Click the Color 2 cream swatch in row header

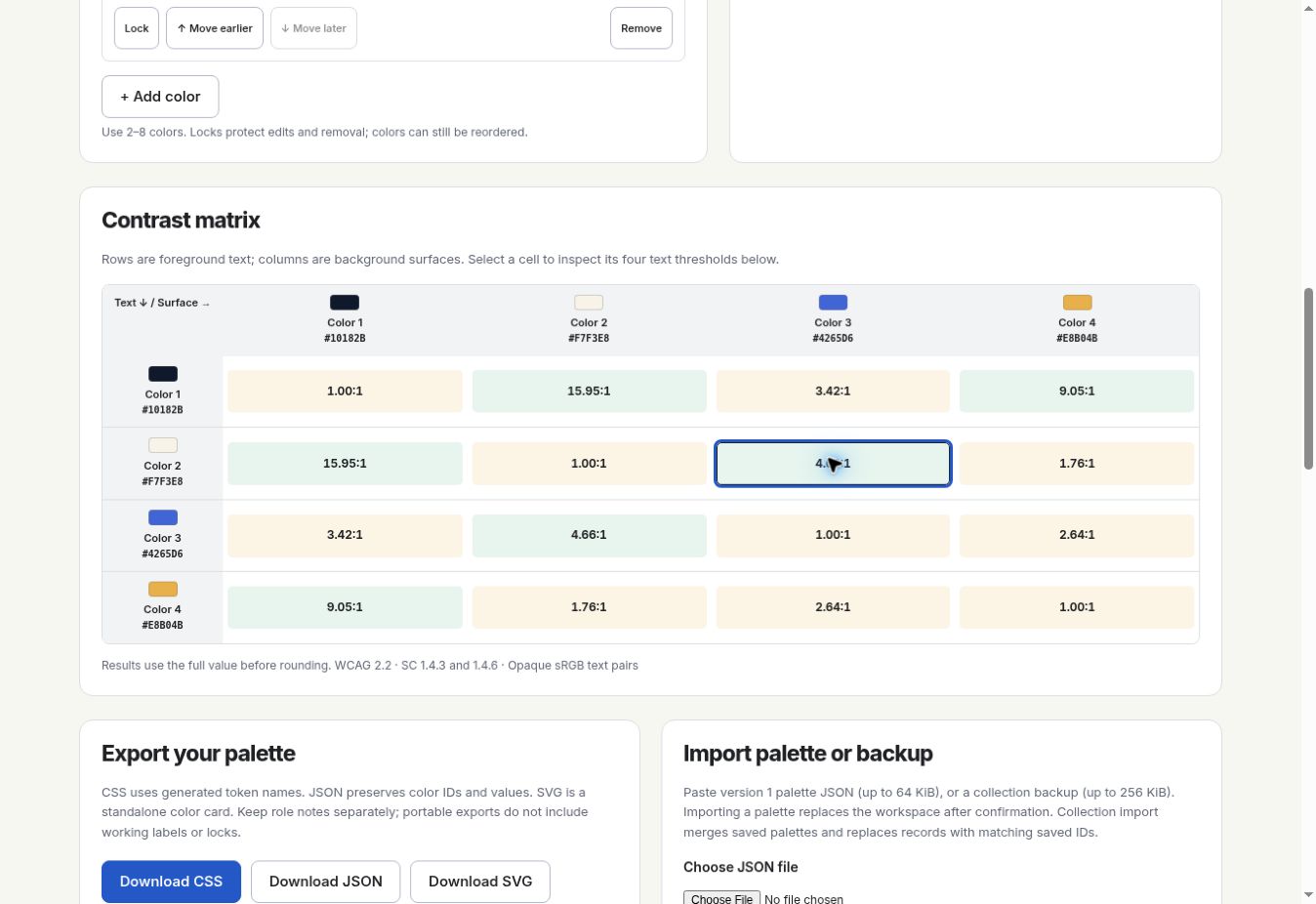click(163, 445)
